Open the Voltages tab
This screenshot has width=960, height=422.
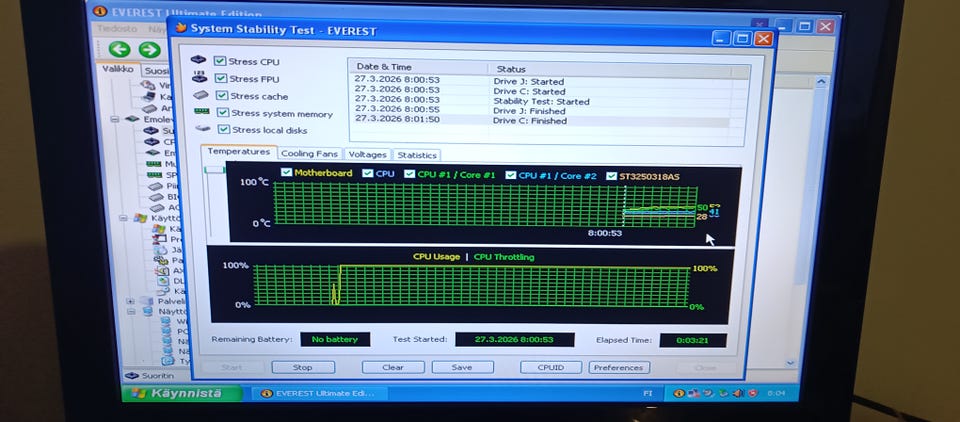(x=367, y=154)
